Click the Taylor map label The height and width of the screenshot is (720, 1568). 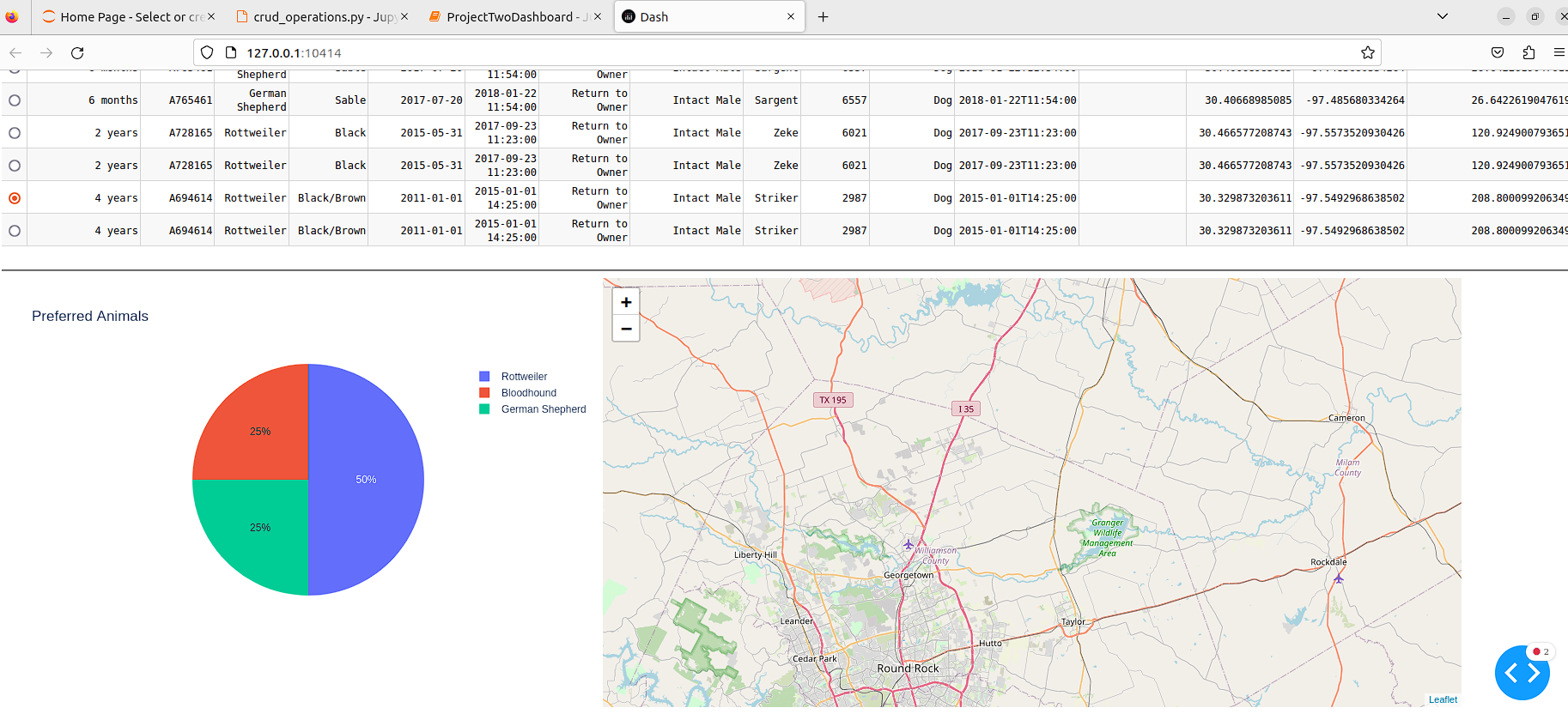(x=1073, y=622)
